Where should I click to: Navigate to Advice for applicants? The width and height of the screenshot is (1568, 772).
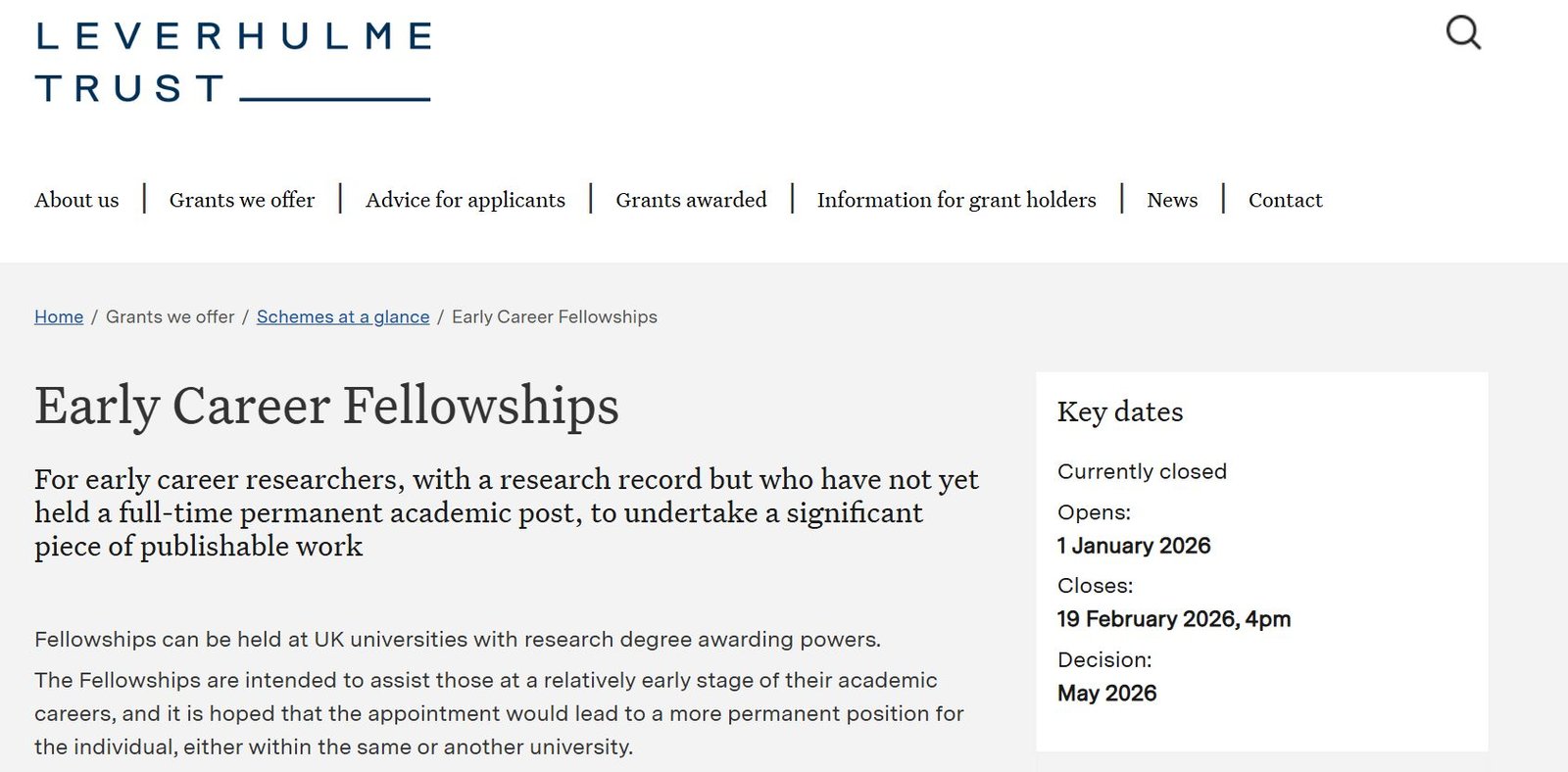[465, 200]
